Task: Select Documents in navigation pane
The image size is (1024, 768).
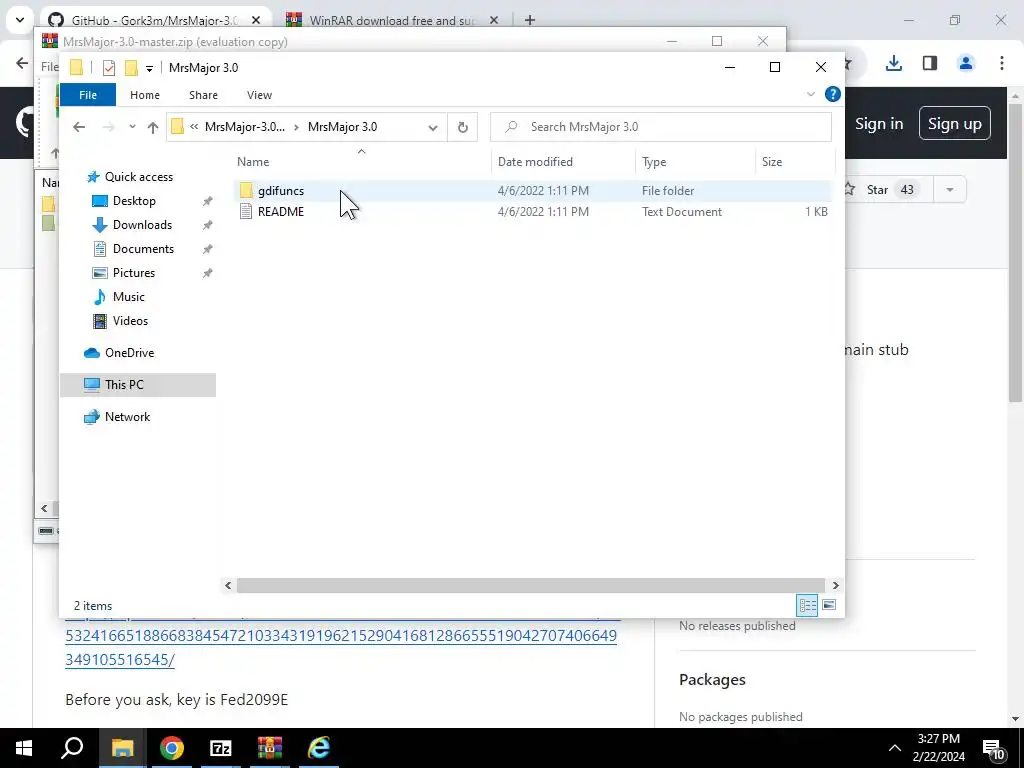Action: (143, 249)
